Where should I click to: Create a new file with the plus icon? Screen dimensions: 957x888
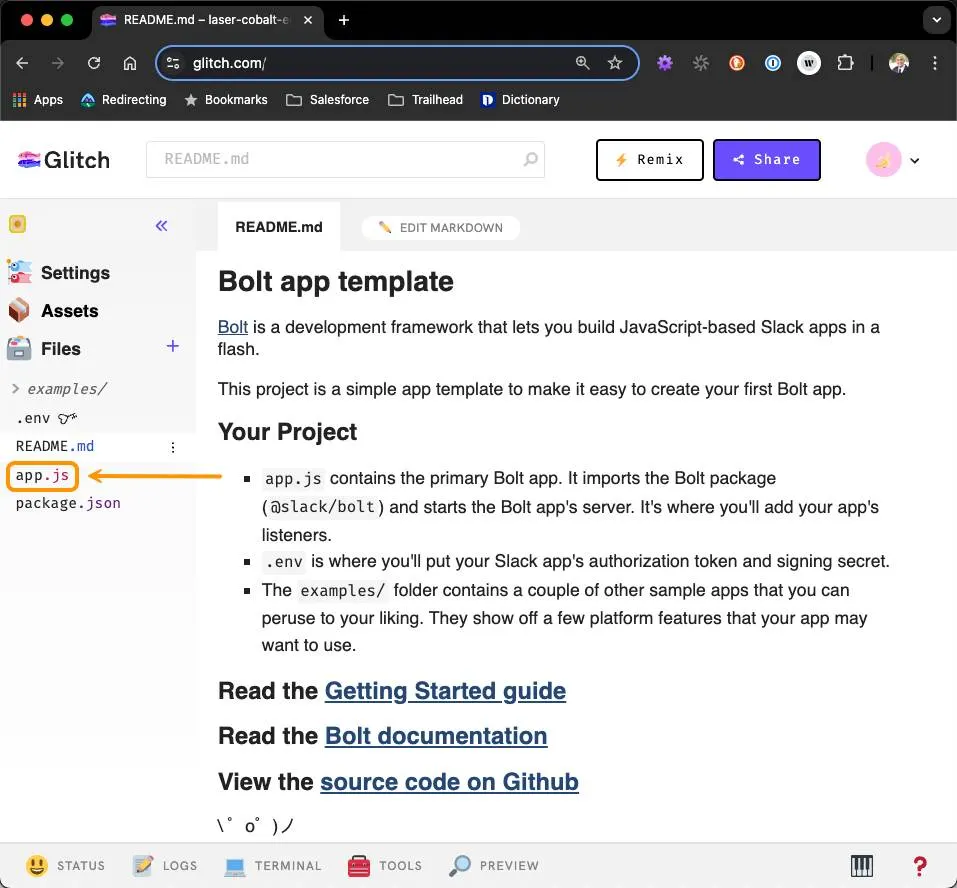(172, 346)
